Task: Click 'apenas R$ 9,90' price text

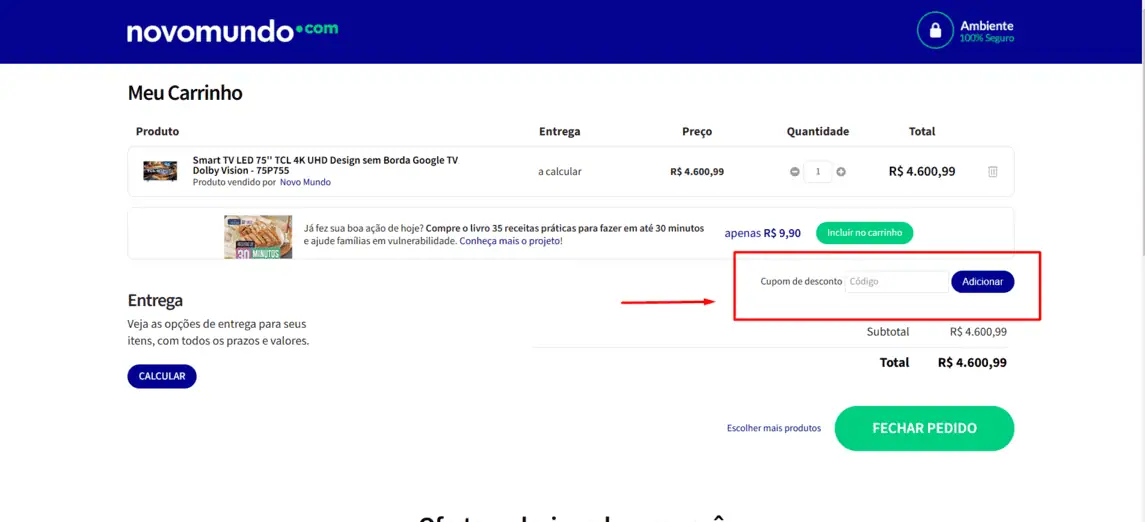Action: 762,234
